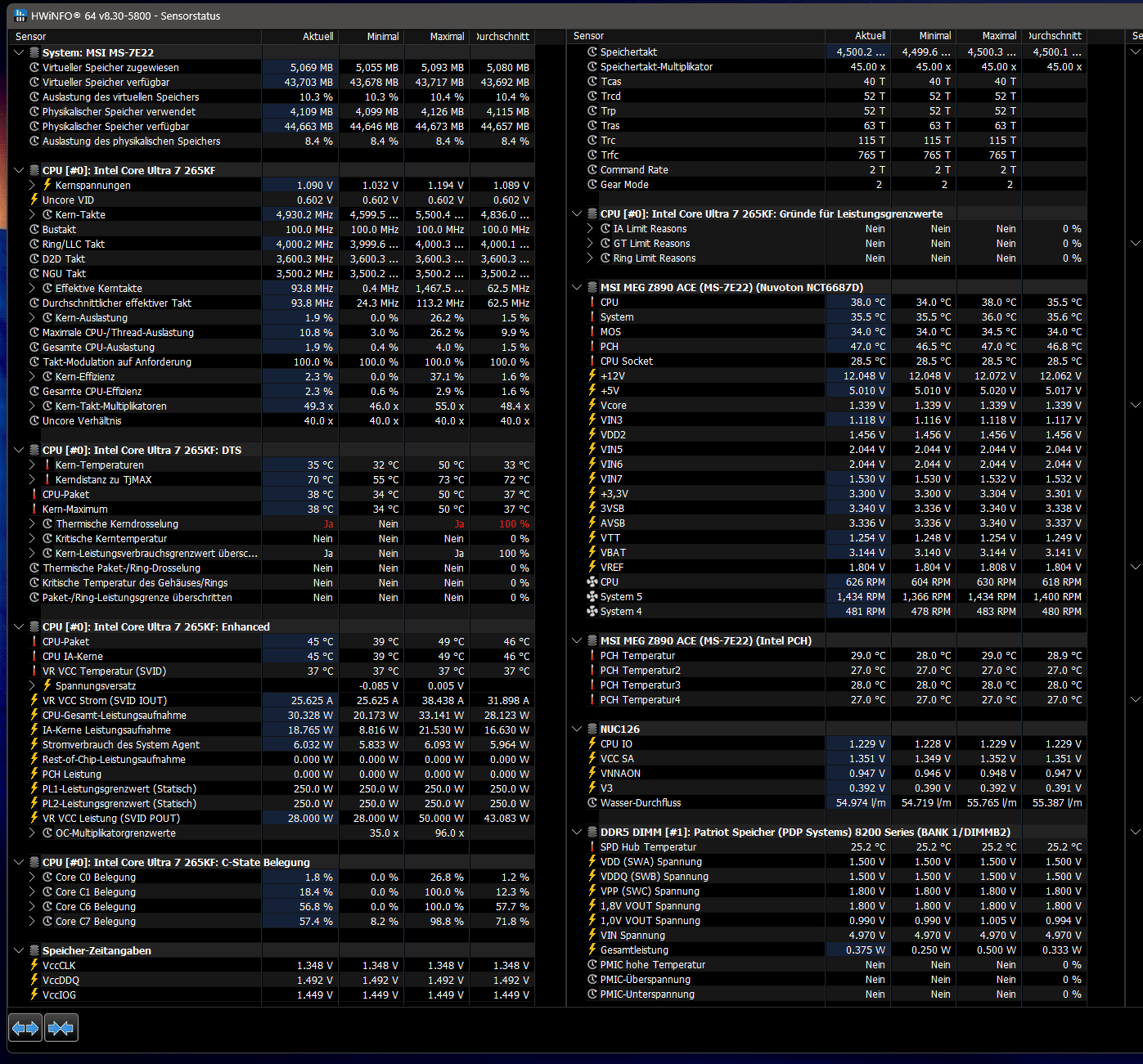Click the thermometer icon beside Kern-Maximum
Image resolution: width=1143 pixels, height=1064 pixels.
point(34,509)
